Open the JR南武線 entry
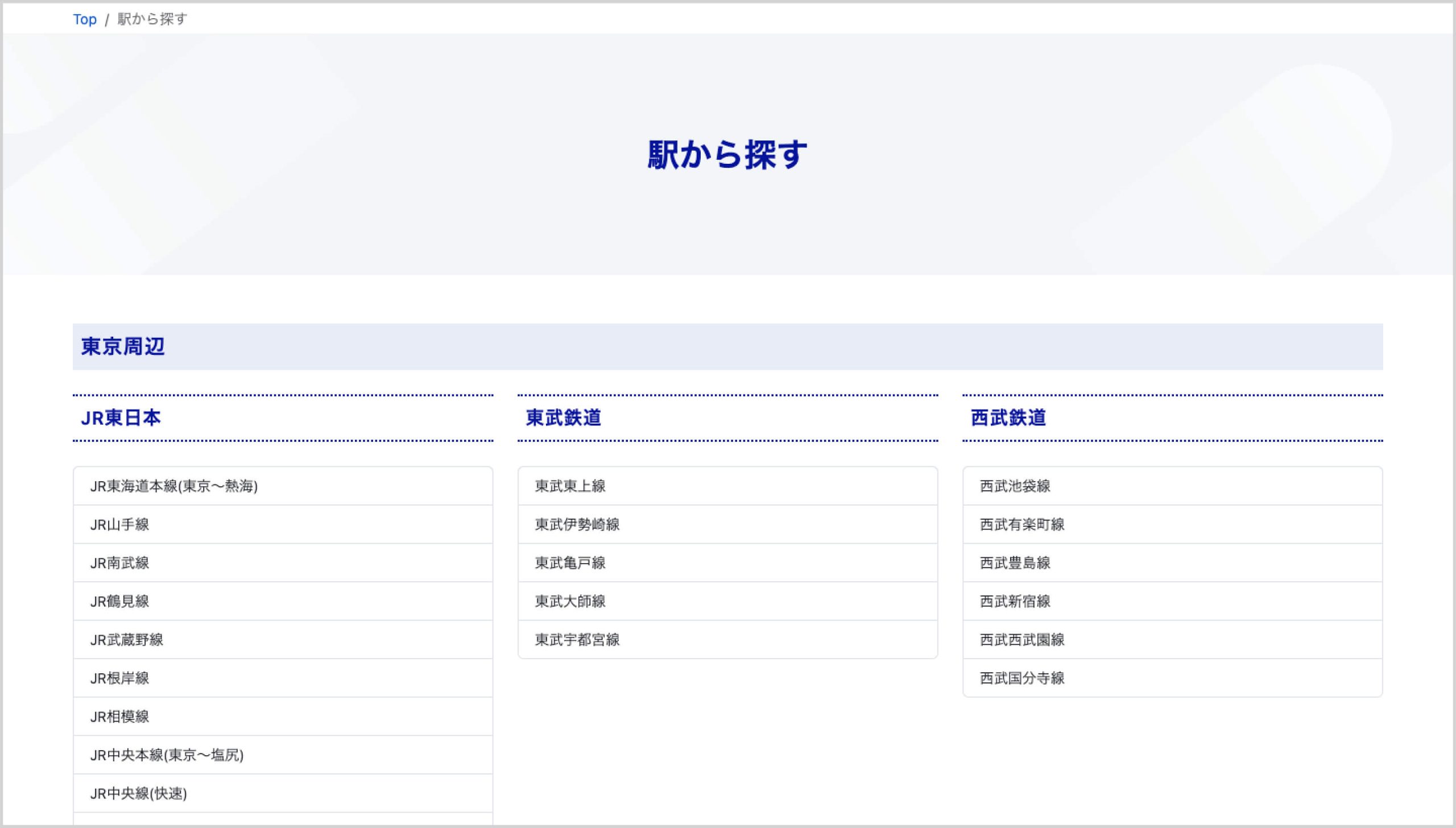 click(x=283, y=562)
